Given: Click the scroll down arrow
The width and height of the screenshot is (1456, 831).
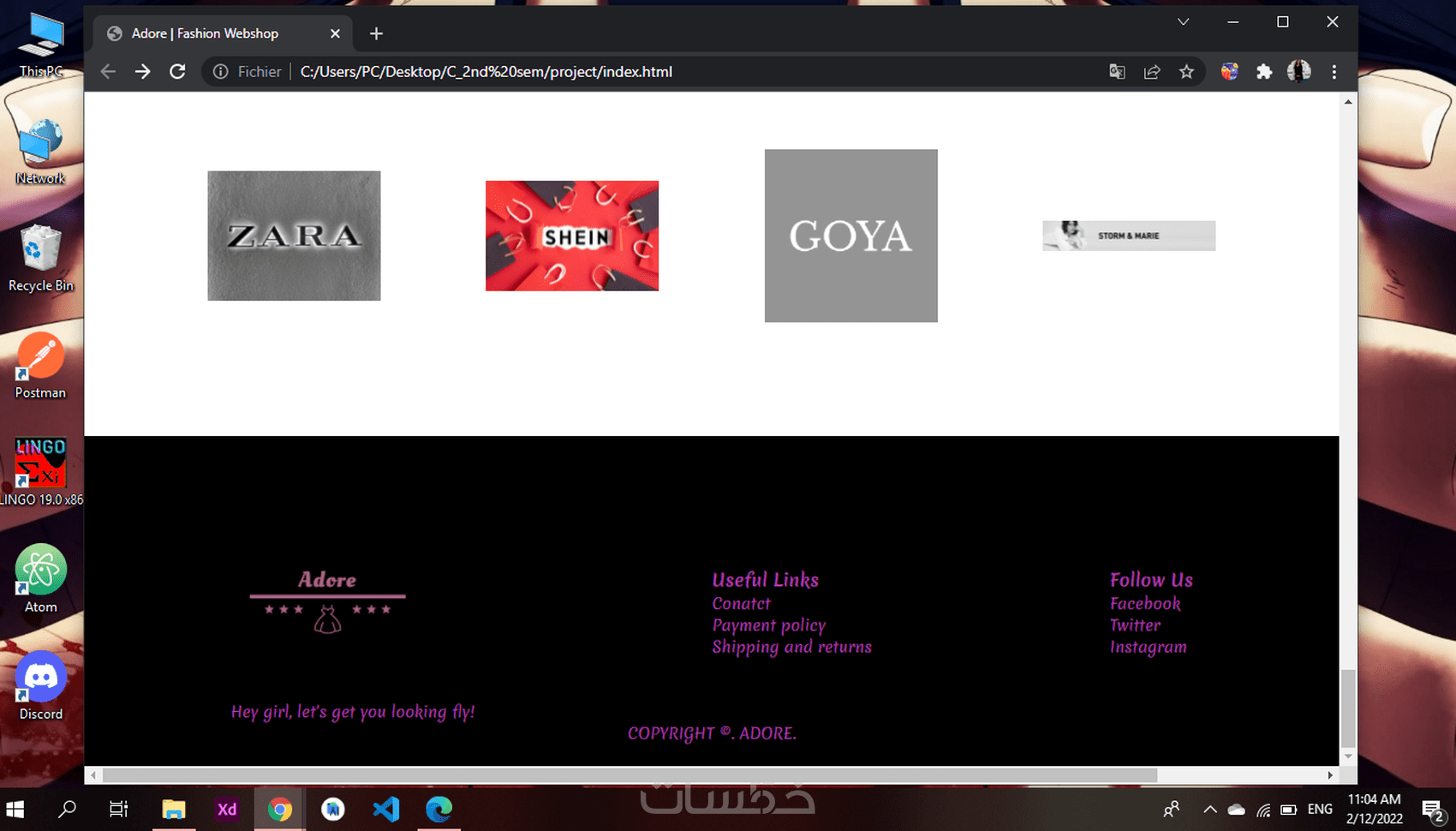Looking at the screenshot, I should pyautogui.click(x=1348, y=756).
